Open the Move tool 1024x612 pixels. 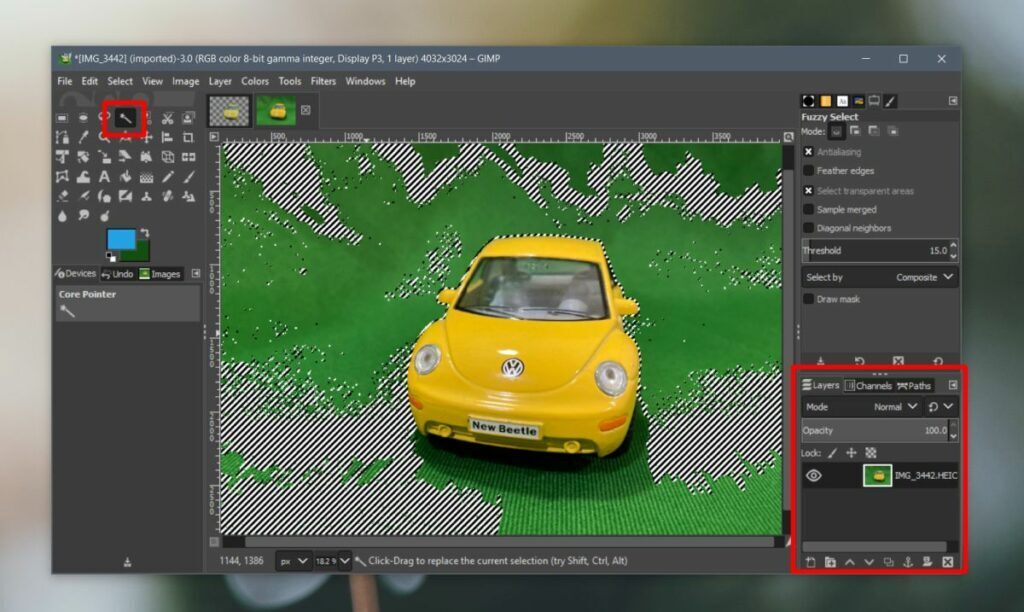[x=147, y=138]
